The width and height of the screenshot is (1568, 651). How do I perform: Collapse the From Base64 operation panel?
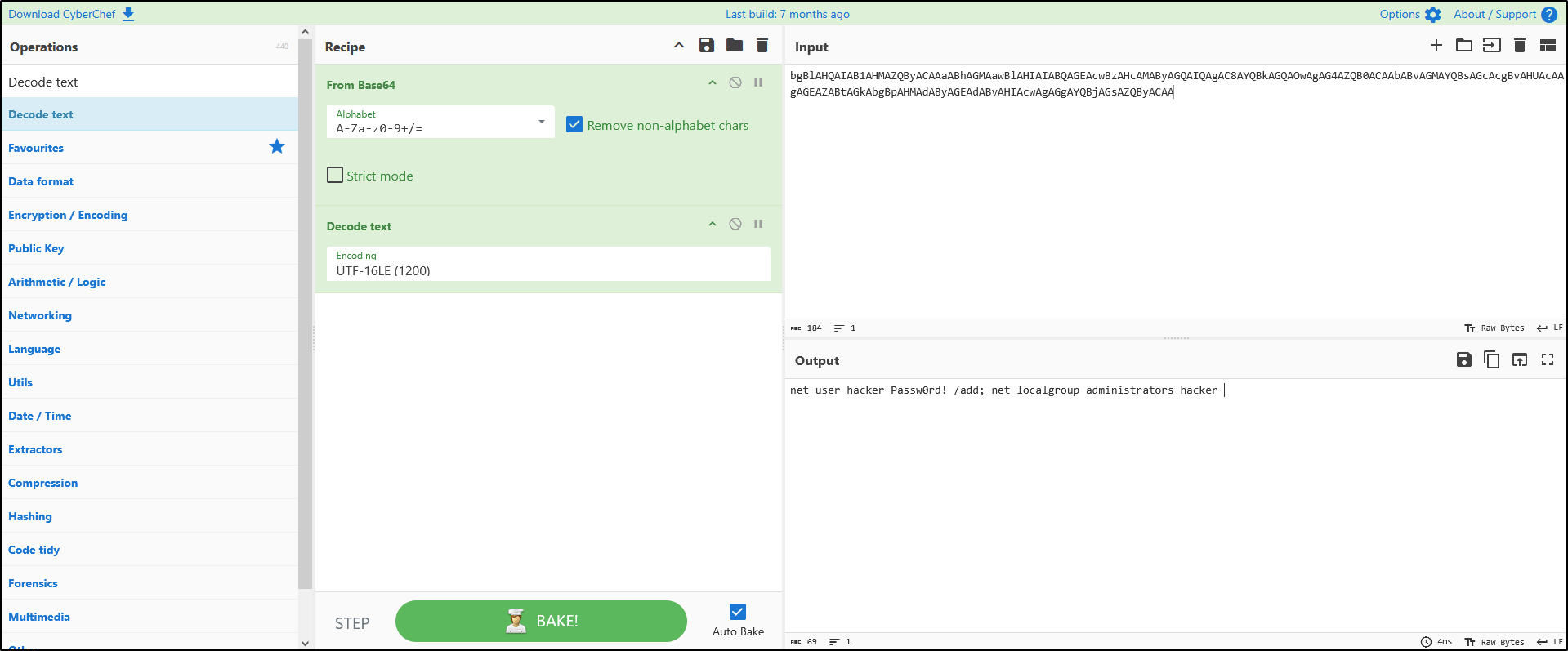coord(713,83)
